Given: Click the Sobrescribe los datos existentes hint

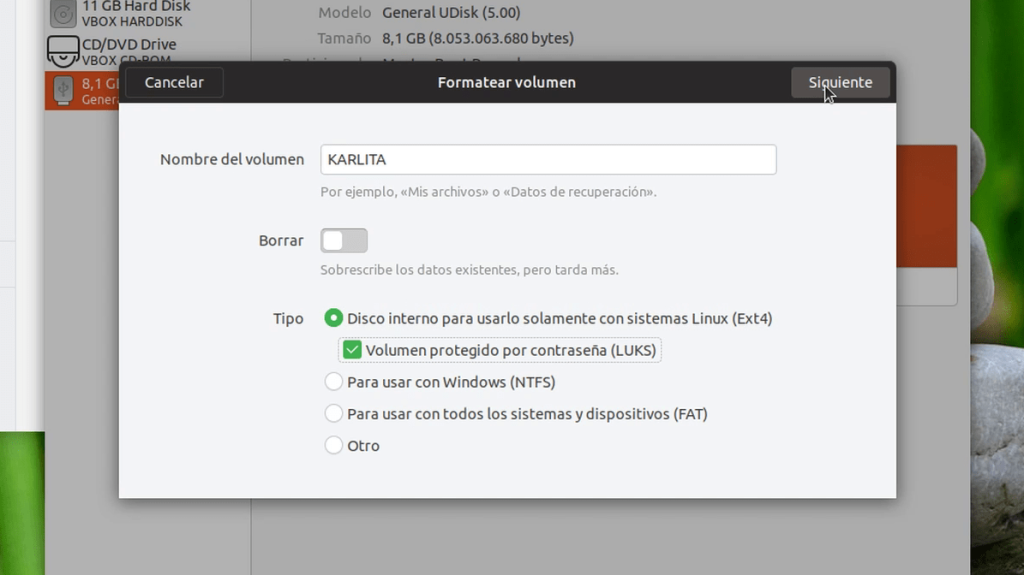Looking at the screenshot, I should [469, 270].
